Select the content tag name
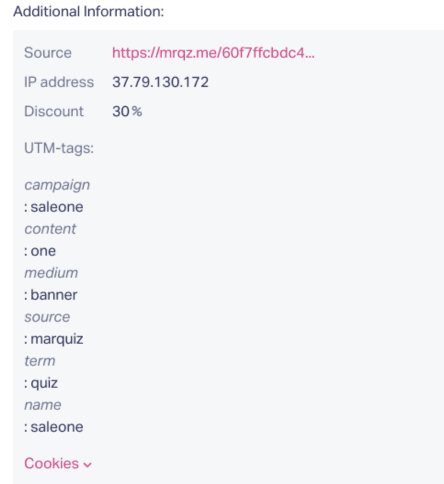 coord(50,229)
